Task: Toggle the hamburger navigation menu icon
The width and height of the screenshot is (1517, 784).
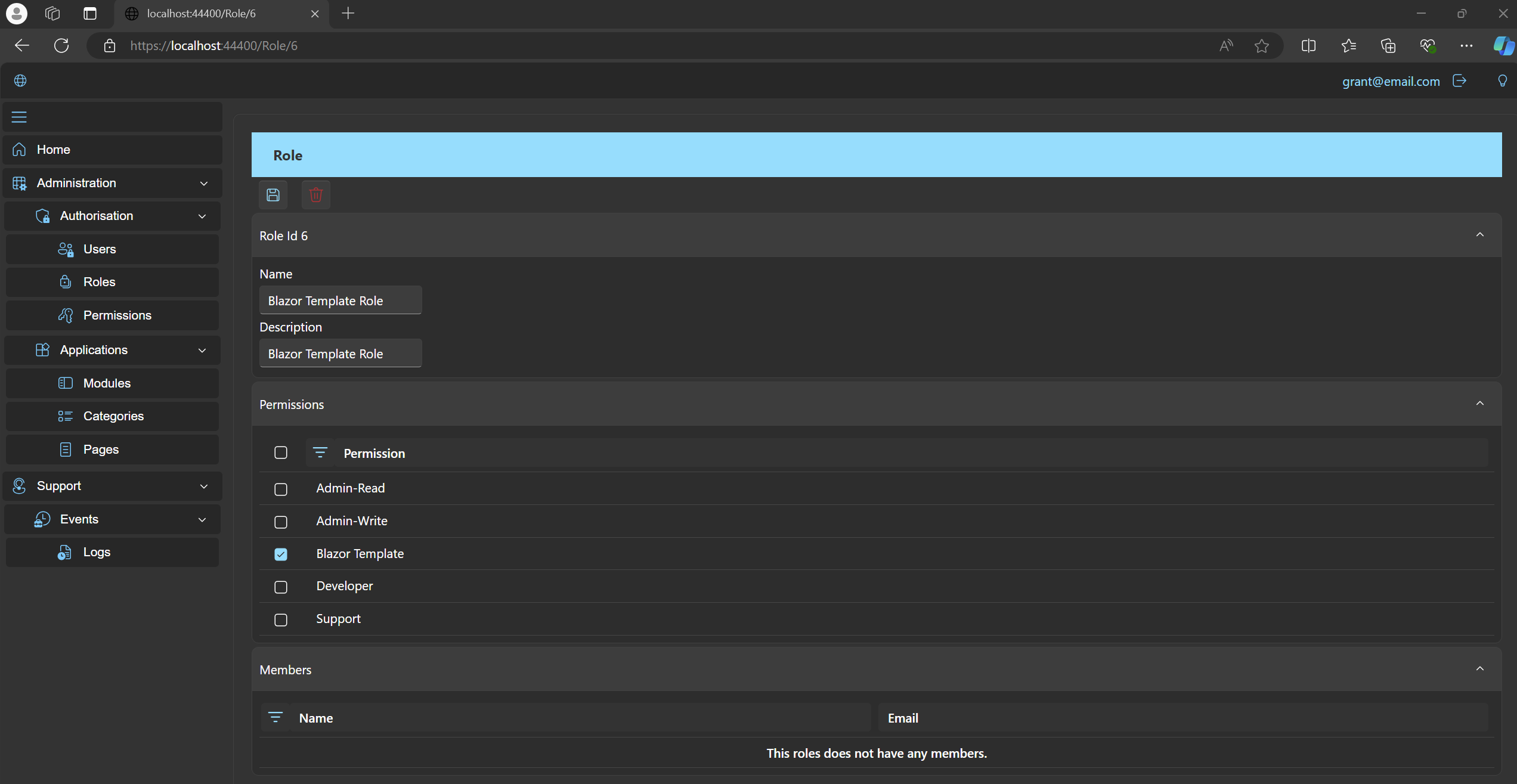Action: point(19,117)
